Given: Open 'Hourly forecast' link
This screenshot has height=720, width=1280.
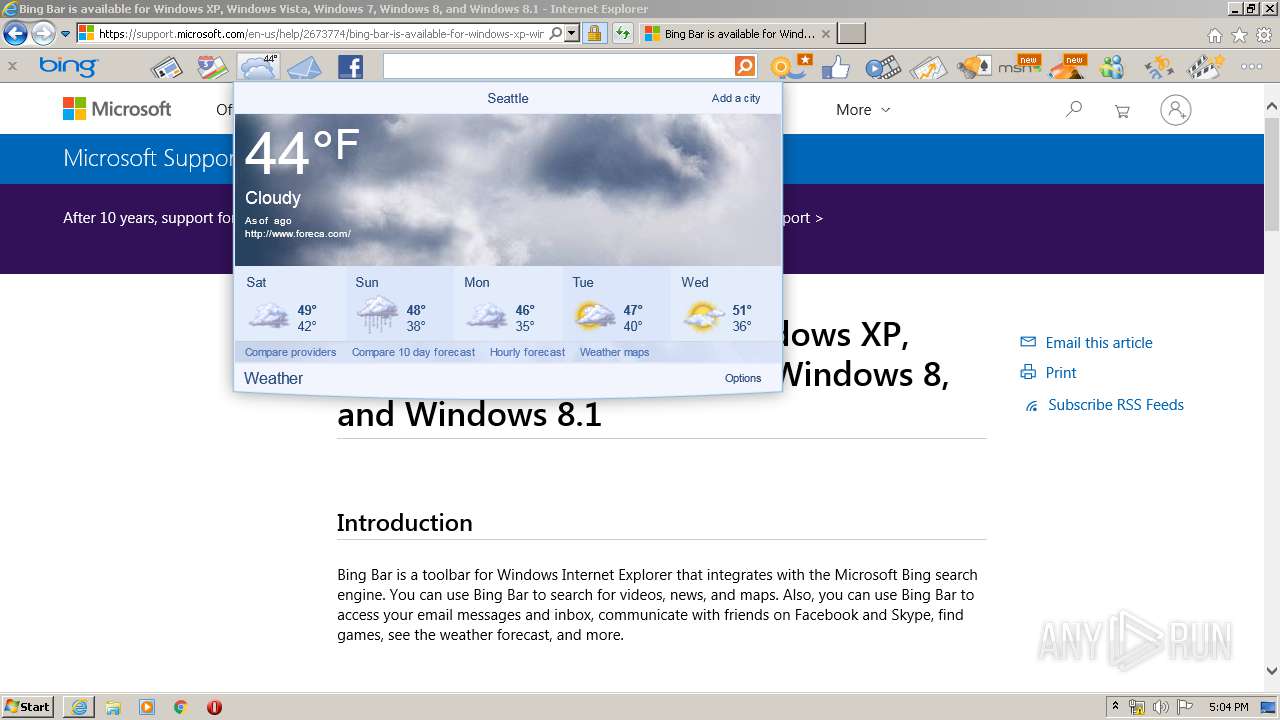Looking at the screenshot, I should pos(527,352).
